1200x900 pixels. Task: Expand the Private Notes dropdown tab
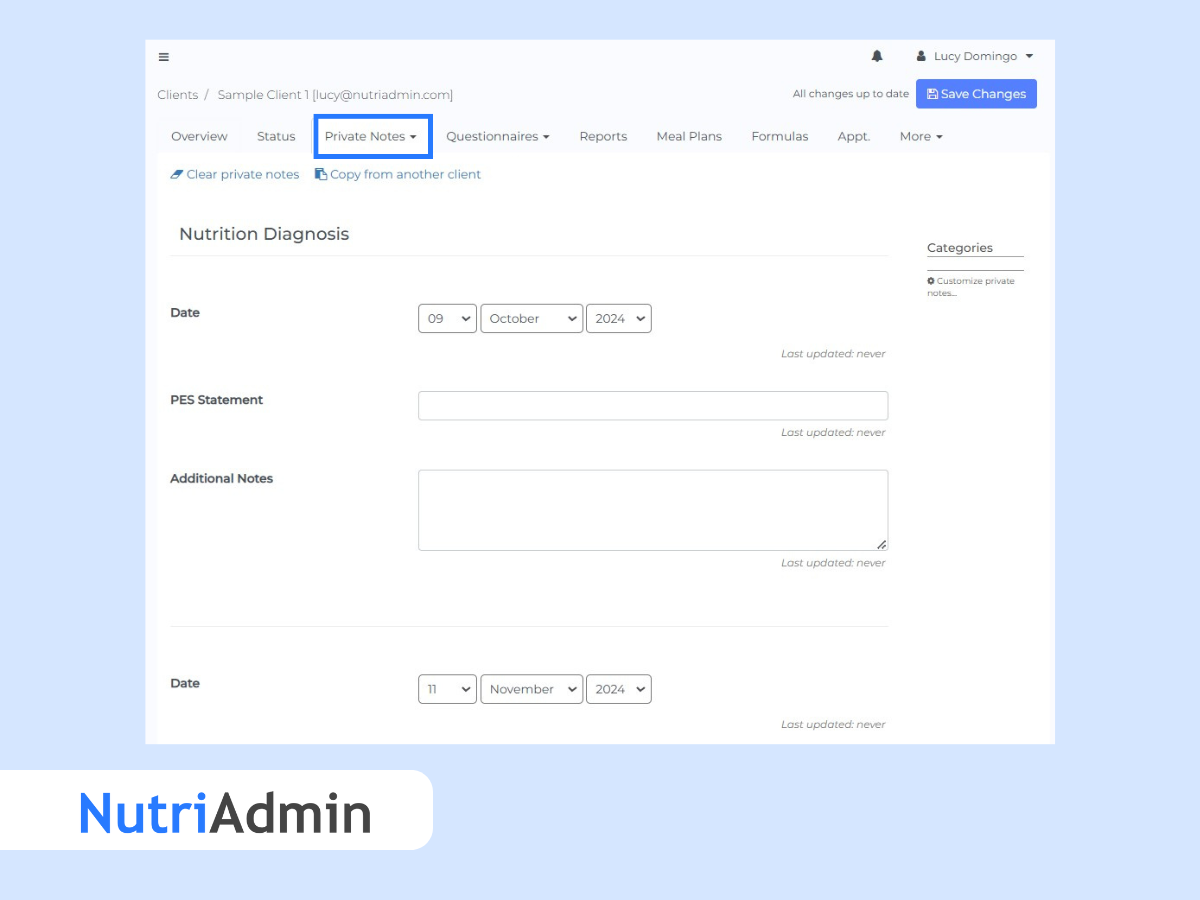[371, 136]
